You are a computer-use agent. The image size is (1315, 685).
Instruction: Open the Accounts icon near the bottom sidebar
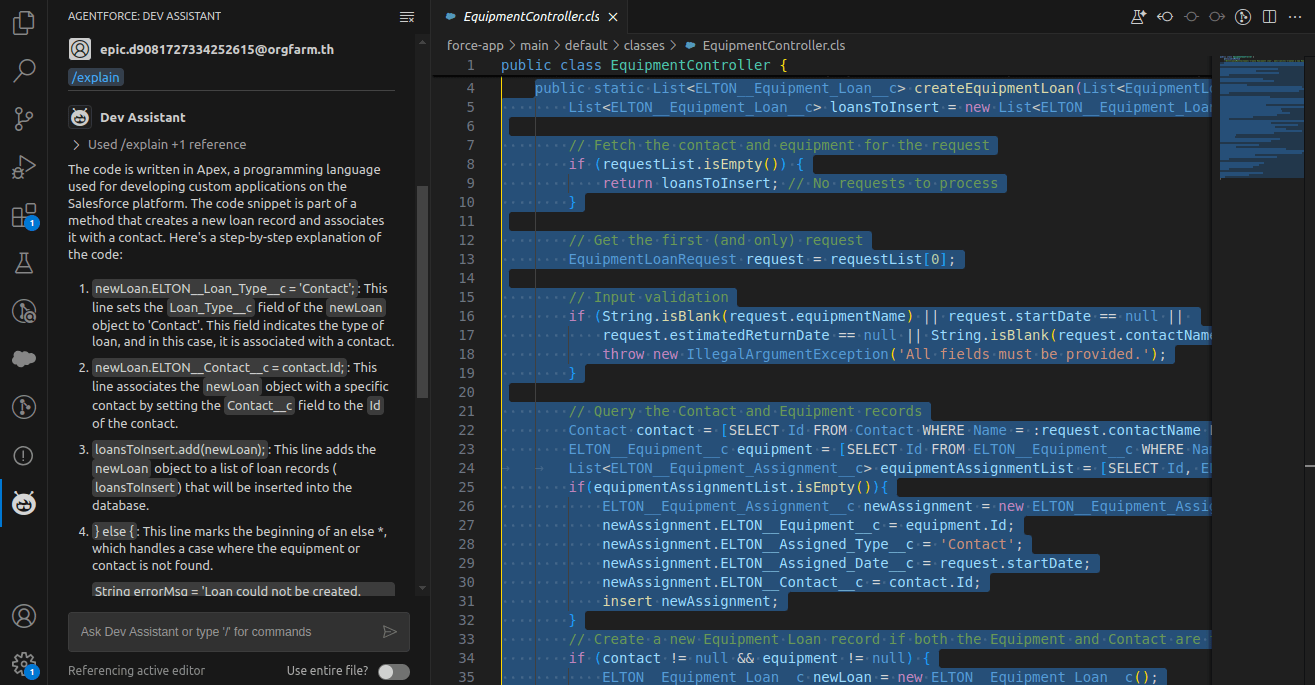tap(23, 616)
